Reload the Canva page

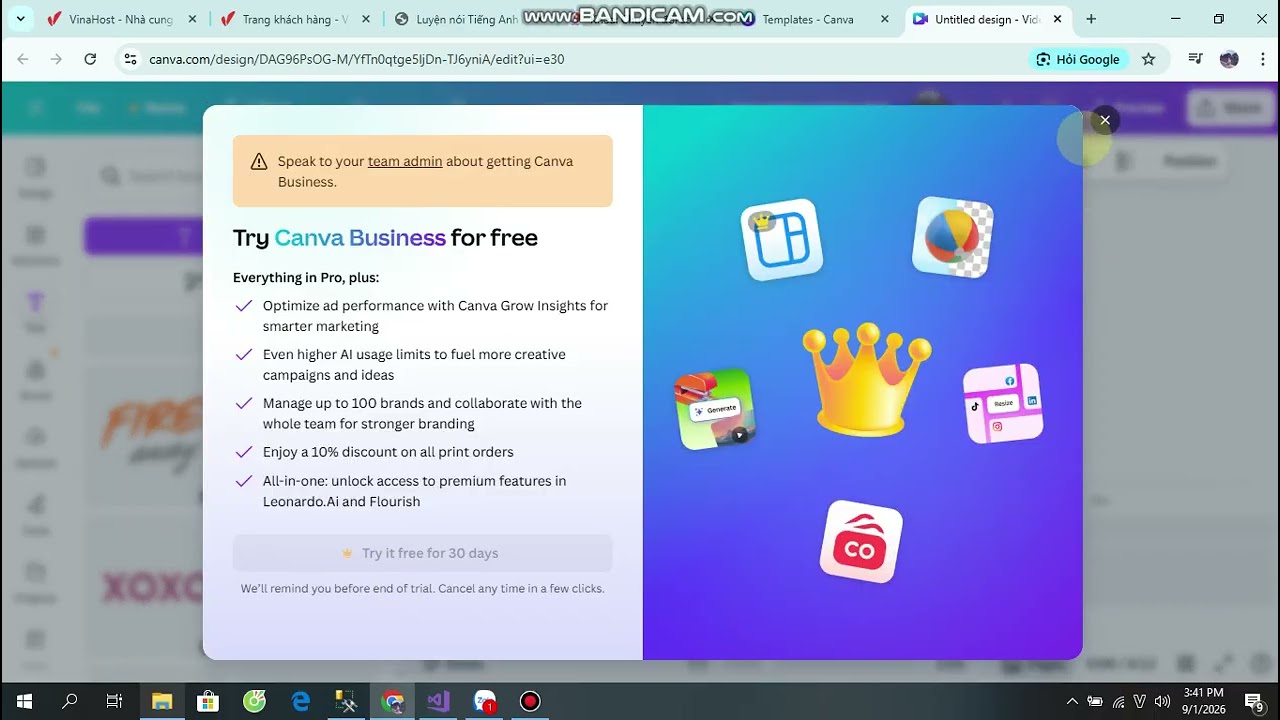point(90,59)
